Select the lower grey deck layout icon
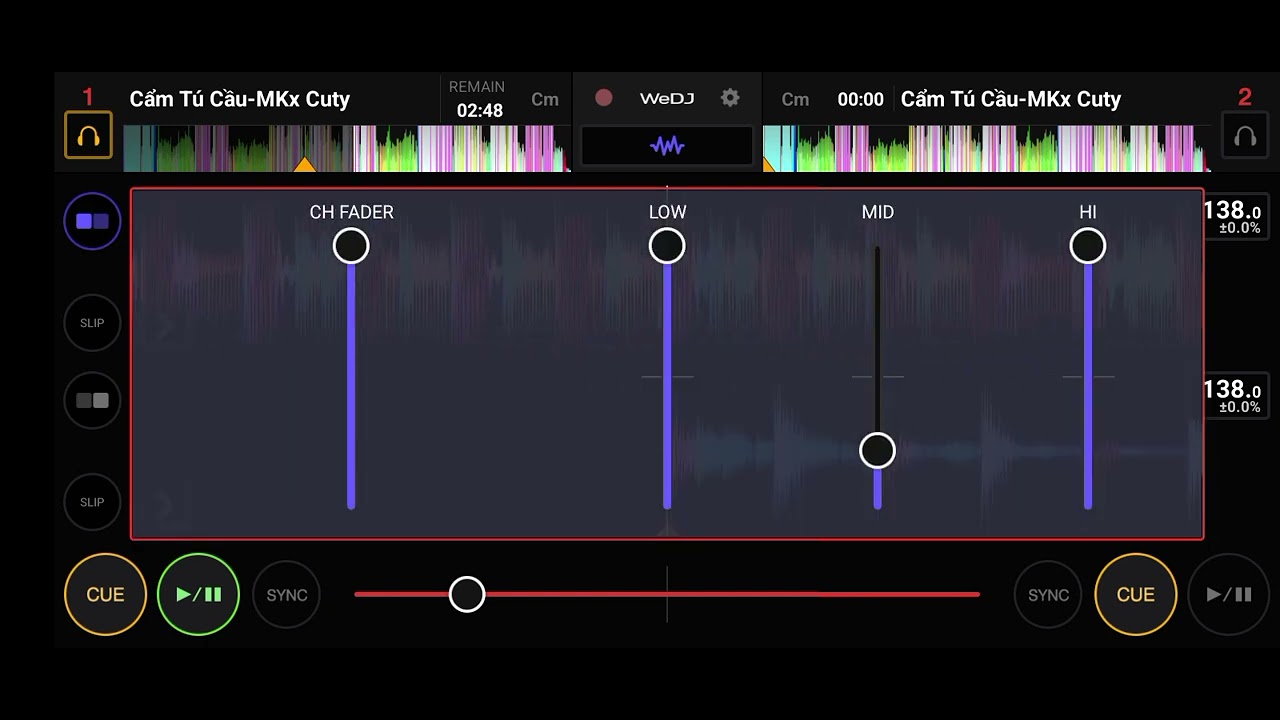Image resolution: width=1280 pixels, height=720 pixels. point(92,400)
